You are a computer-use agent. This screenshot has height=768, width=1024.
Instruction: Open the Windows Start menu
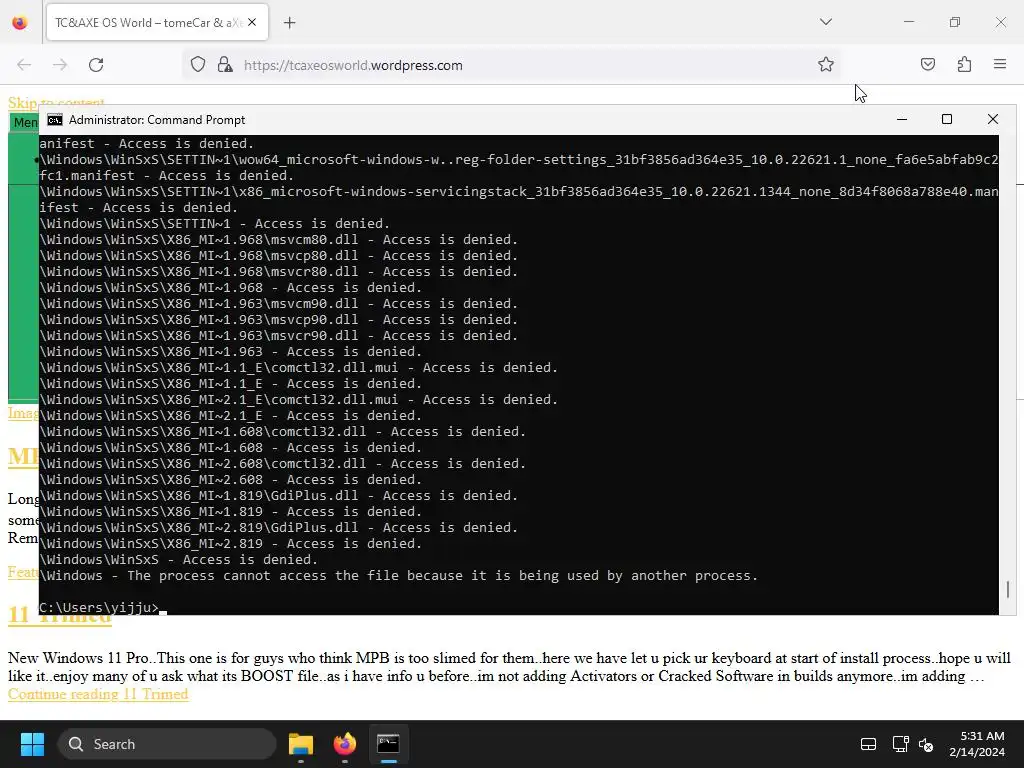(32, 744)
